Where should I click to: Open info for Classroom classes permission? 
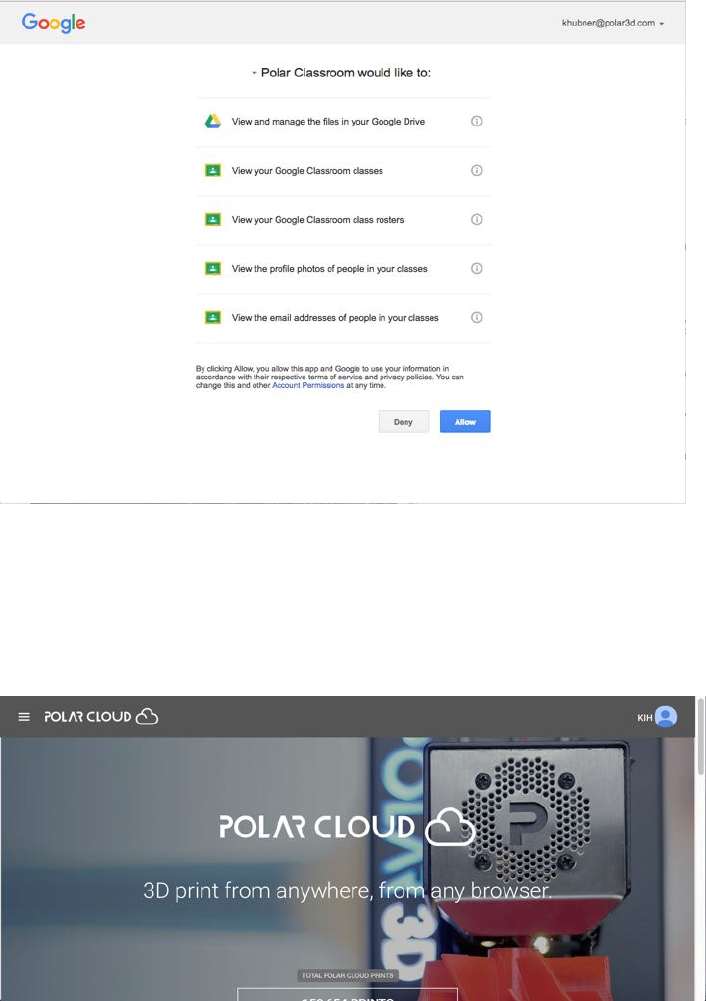point(476,170)
